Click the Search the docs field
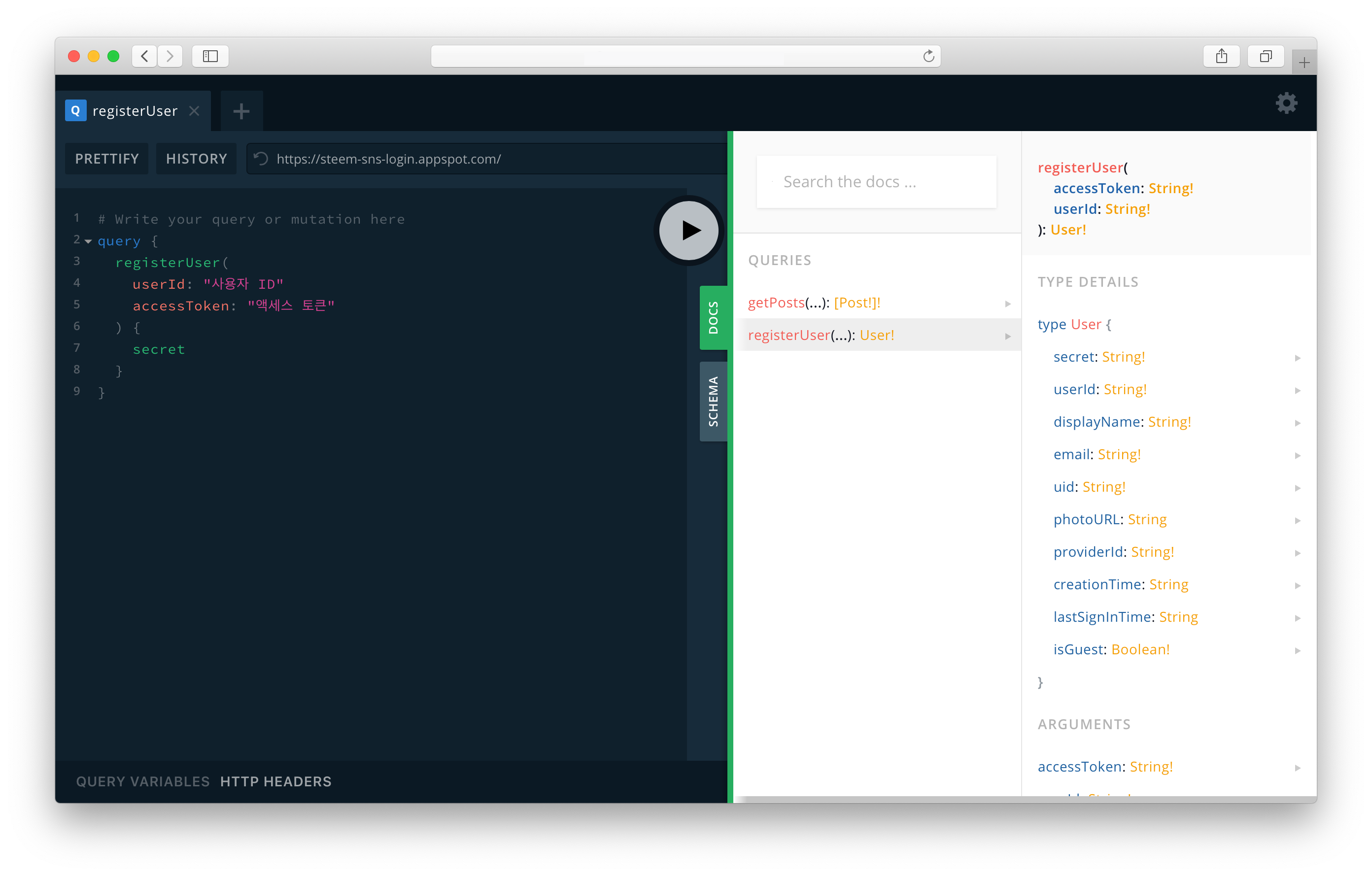This screenshot has width=1372, height=876. coord(876,182)
